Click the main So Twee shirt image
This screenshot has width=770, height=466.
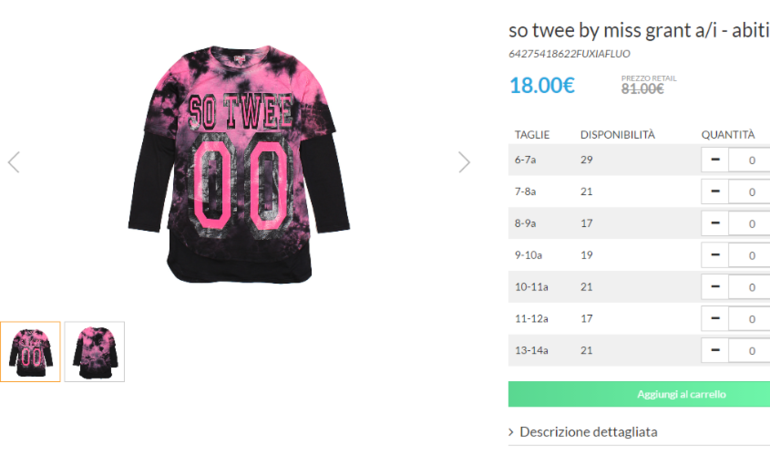click(x=239, y=164)
